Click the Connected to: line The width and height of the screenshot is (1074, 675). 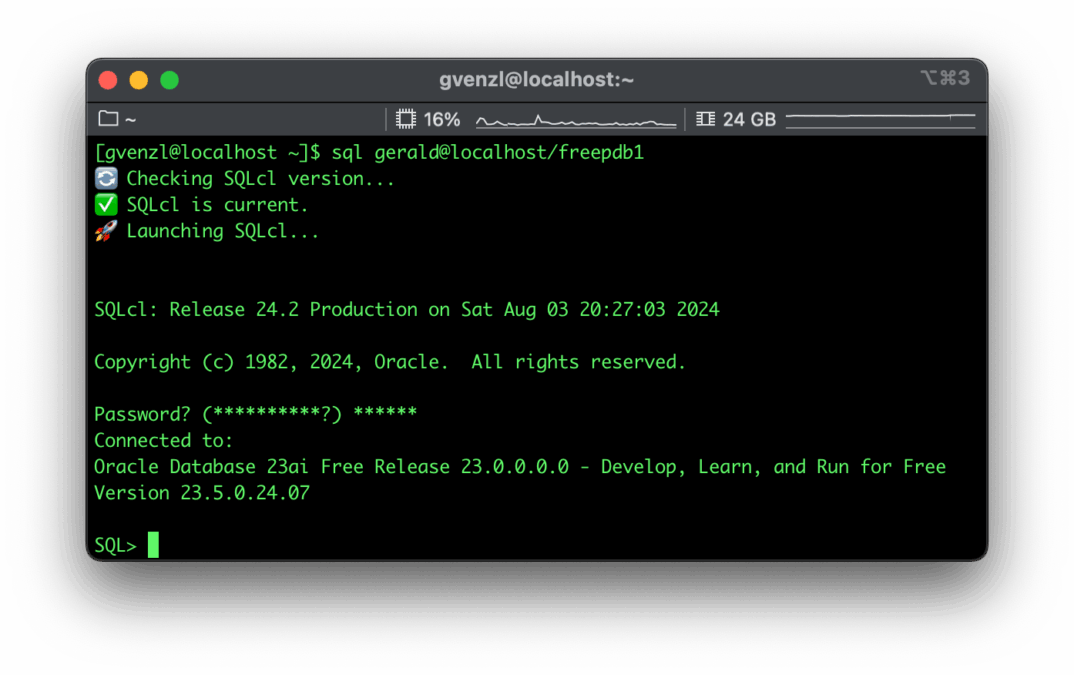click(x=164, y=440)
